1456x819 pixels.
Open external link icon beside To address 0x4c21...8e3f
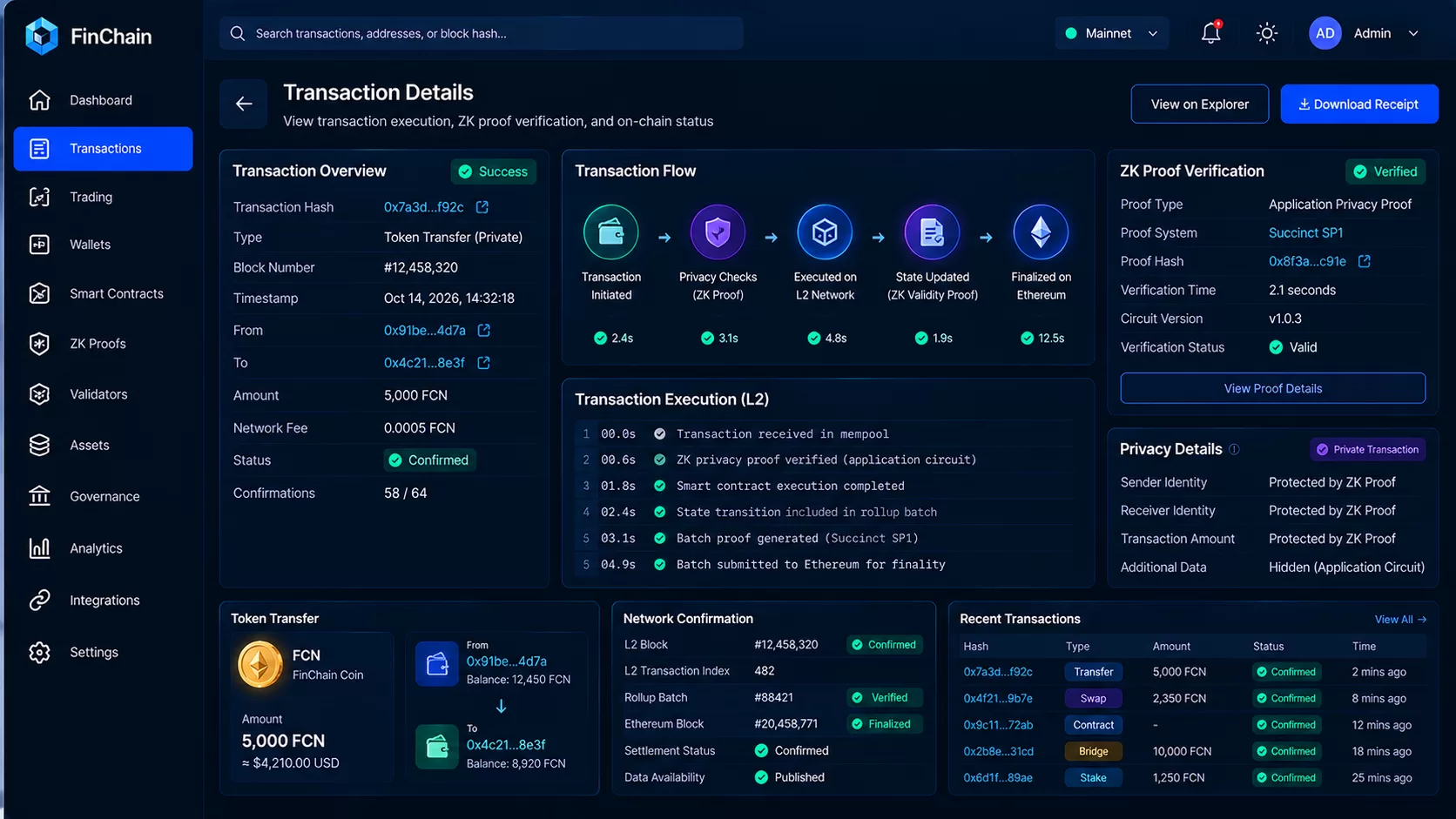tap(484, 363)
